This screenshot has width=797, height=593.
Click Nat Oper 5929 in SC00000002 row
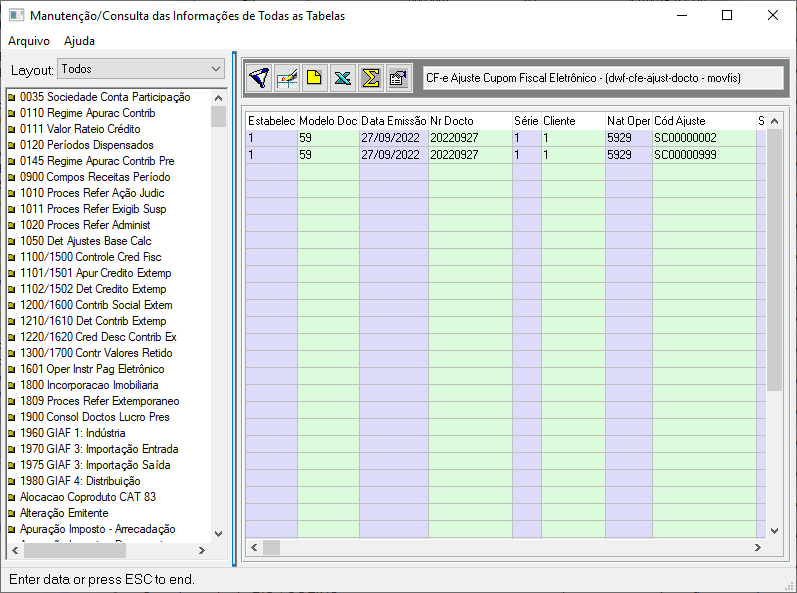point(628,138)
